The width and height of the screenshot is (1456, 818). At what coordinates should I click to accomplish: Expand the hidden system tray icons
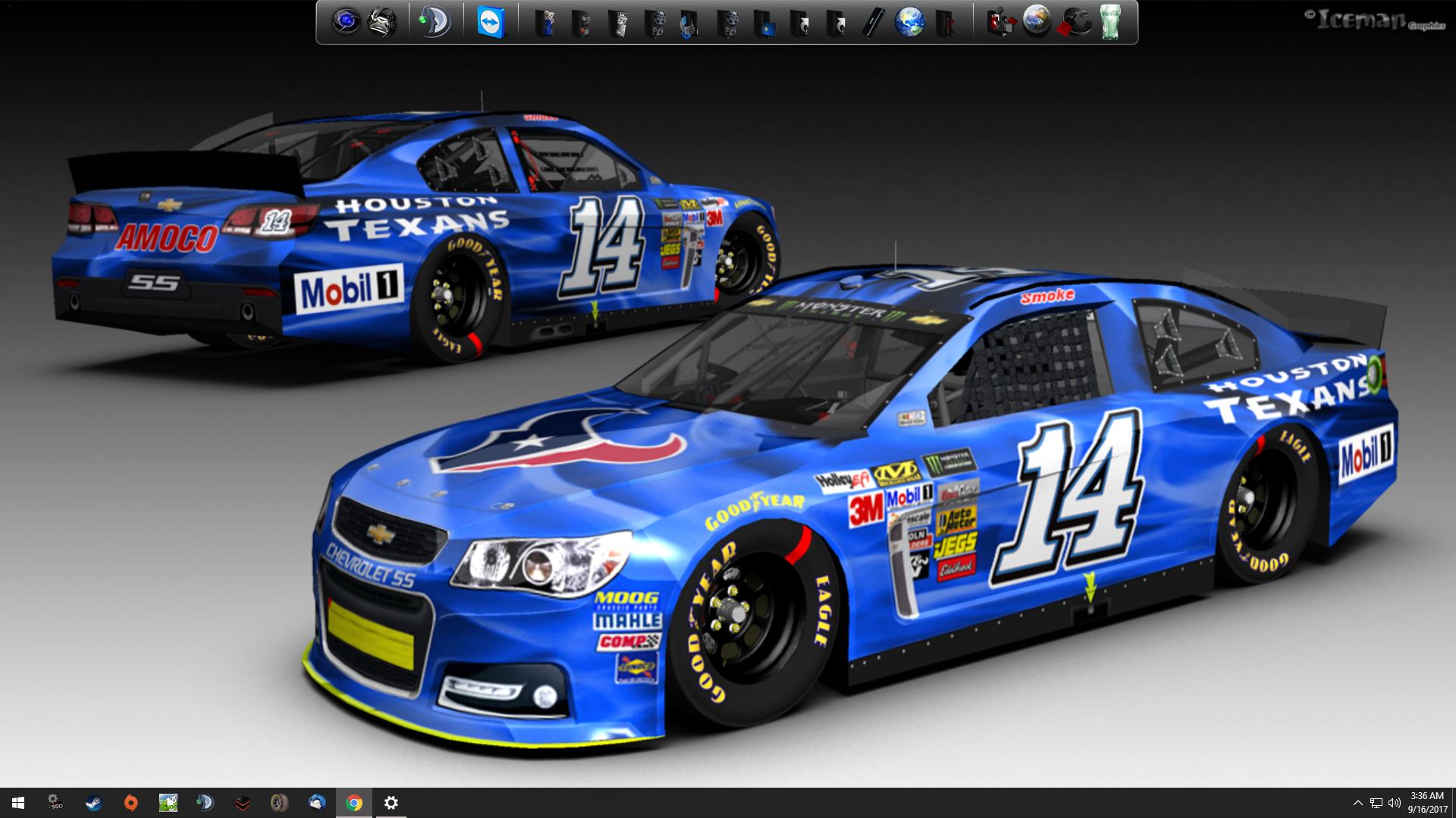coord(1357,803)
